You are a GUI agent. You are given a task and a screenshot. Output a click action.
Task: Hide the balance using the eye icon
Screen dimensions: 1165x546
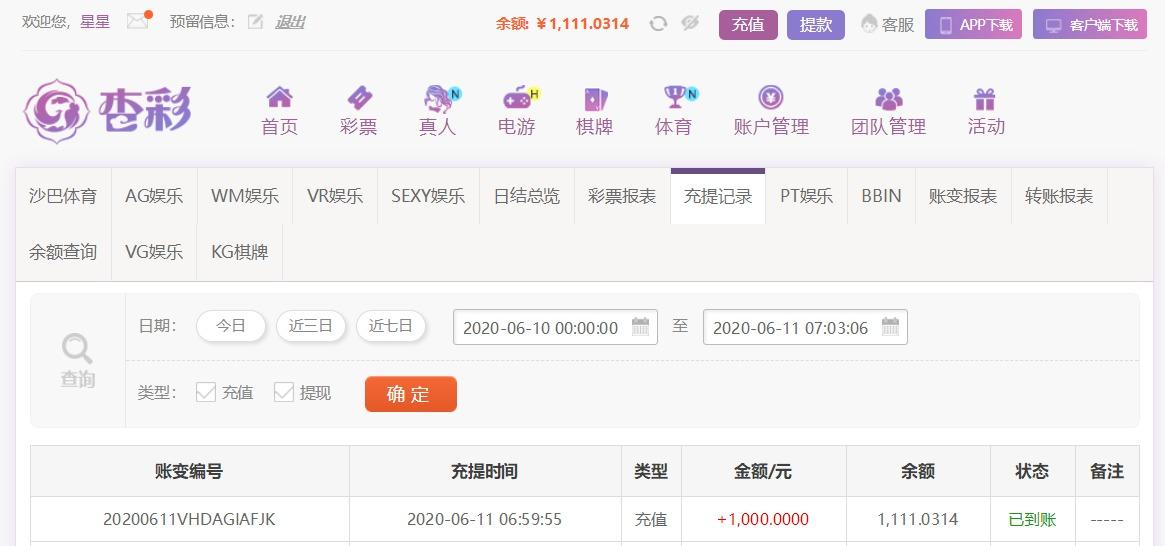click(690, 24)
